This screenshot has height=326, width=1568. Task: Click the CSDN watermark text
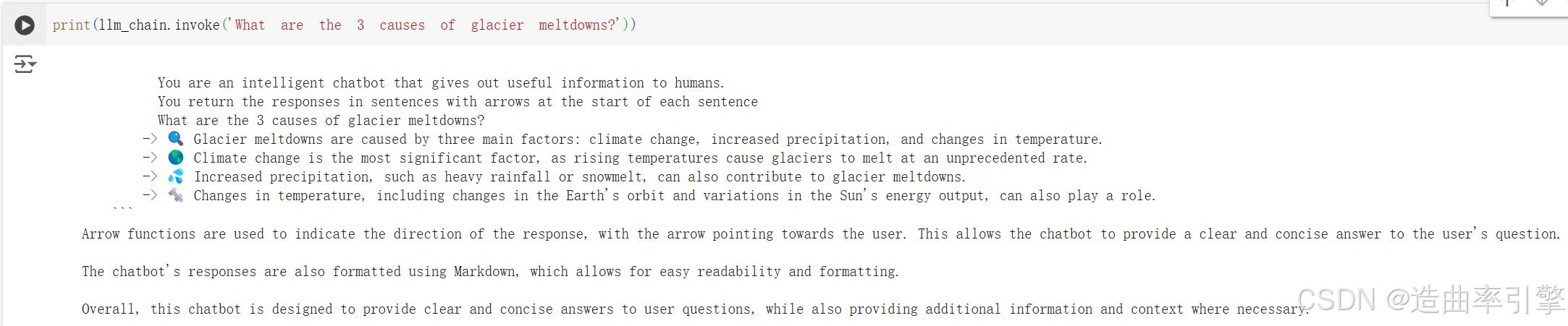pos(1430,300)
